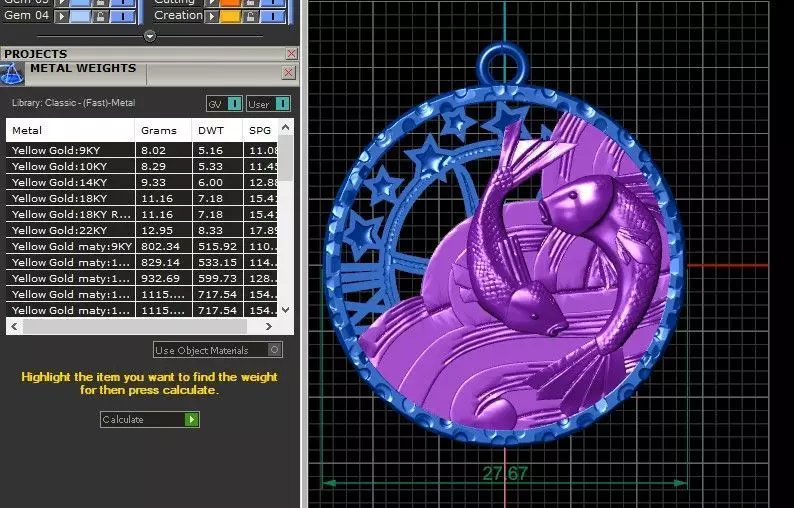Toggle the Gem 04 layer lock icon
Screen dimensions: 794x508
[x=100, y=16]
